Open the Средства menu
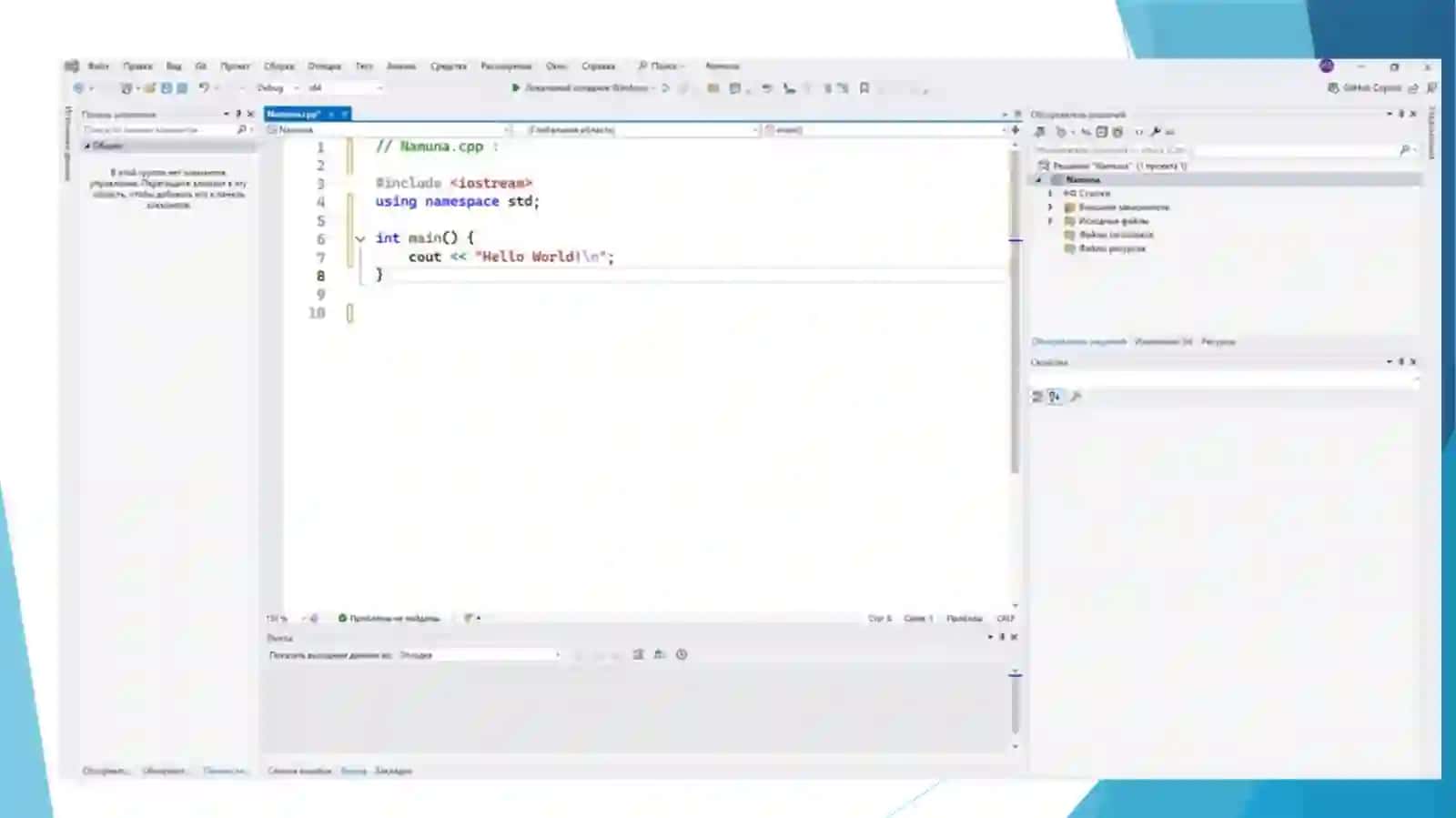Viewport: 1456px width, 818px height. click(448, 66)
